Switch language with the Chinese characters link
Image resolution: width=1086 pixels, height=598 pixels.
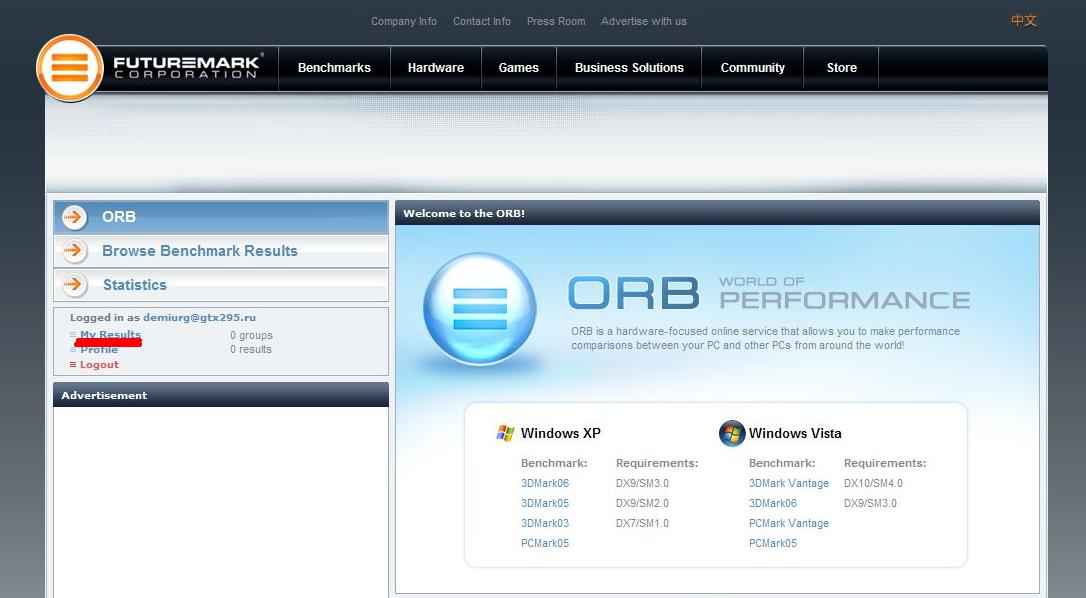tap(1023, 21)
